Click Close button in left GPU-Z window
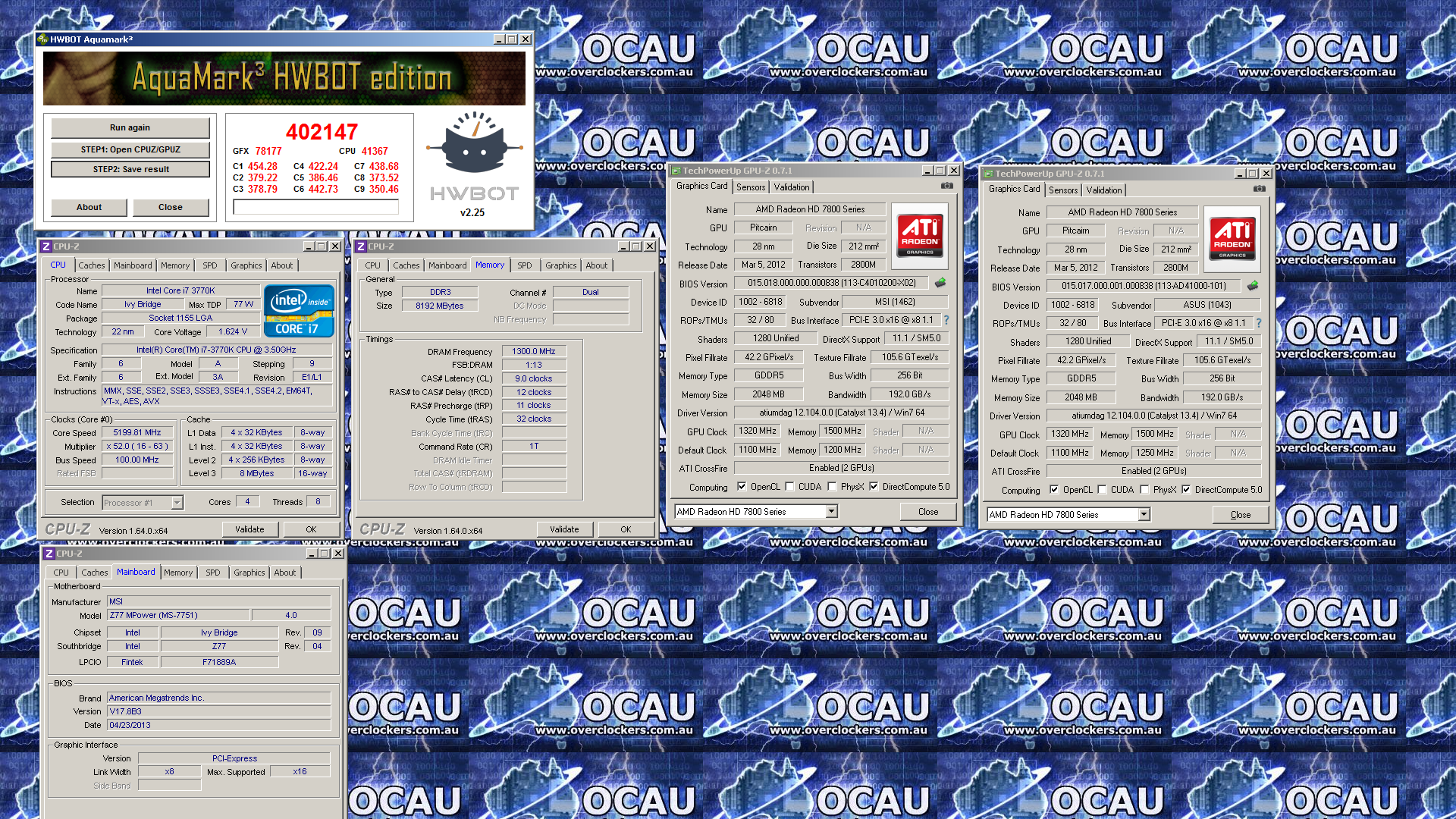The width and height of the screenshot is (1456, 819). coord(928,512)
